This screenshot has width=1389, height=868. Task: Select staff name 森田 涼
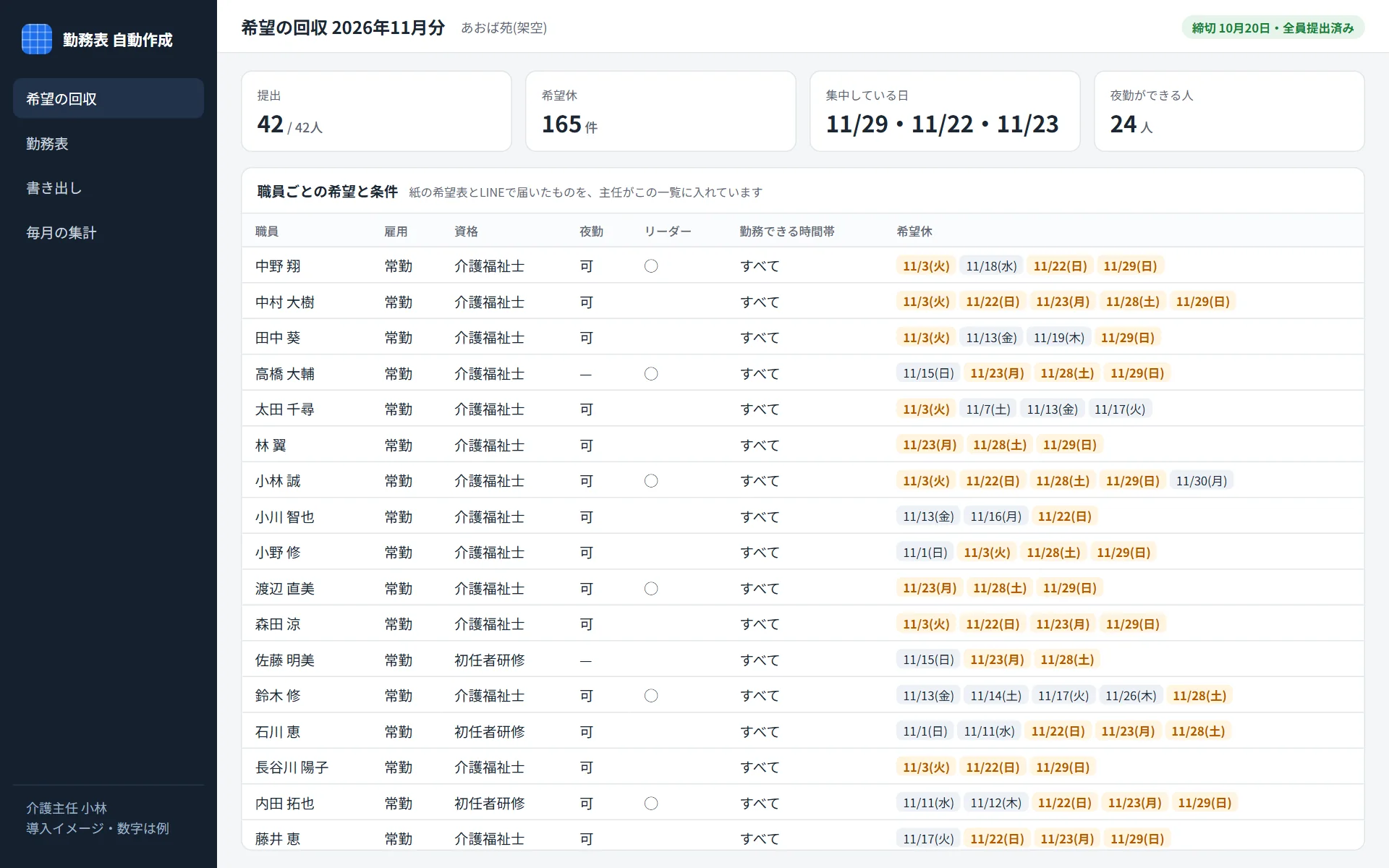coord(277,624)
